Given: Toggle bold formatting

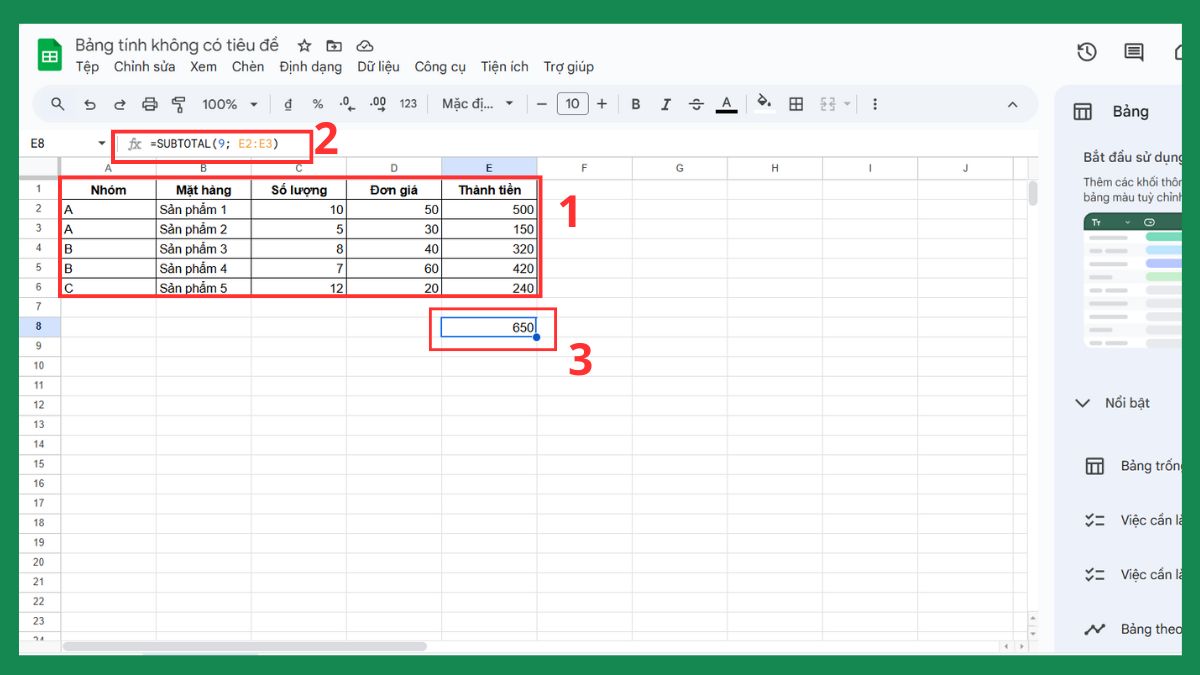Looking at the screenshot, I should click(x=635, y=103).
